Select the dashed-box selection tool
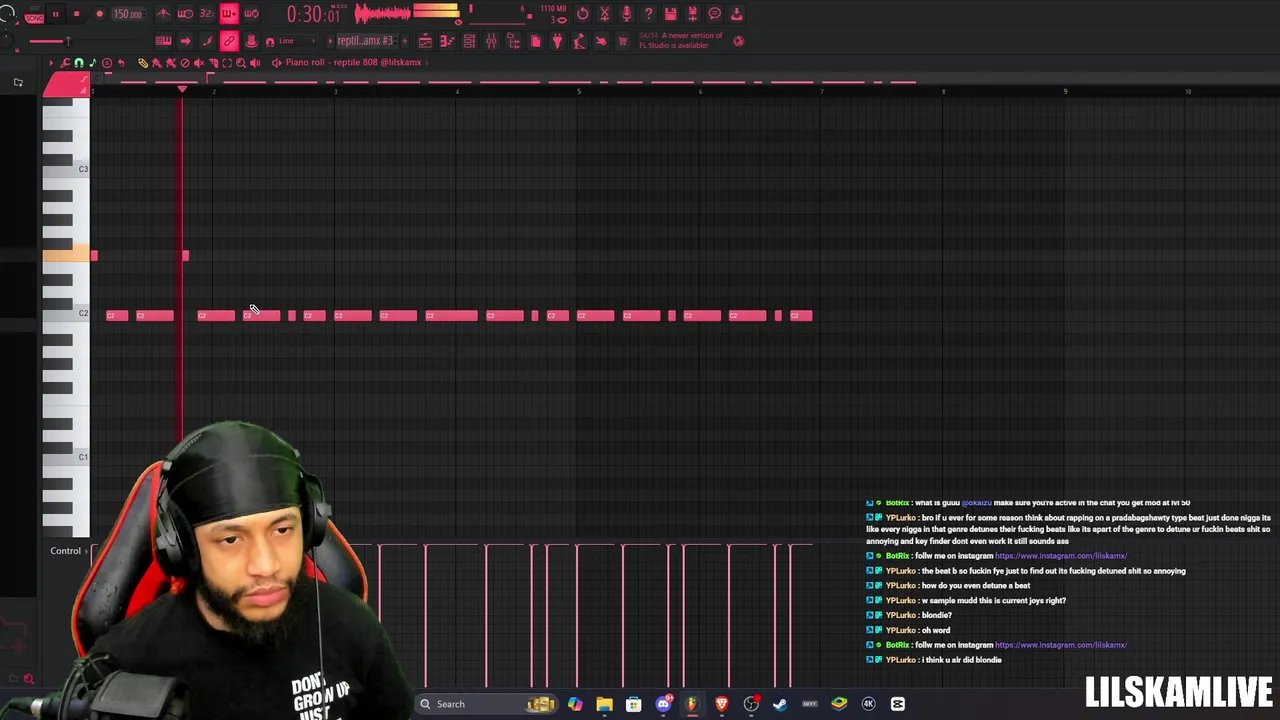Image resolution: width=1280 pixels, height=720 pixels. coord(227,63)
